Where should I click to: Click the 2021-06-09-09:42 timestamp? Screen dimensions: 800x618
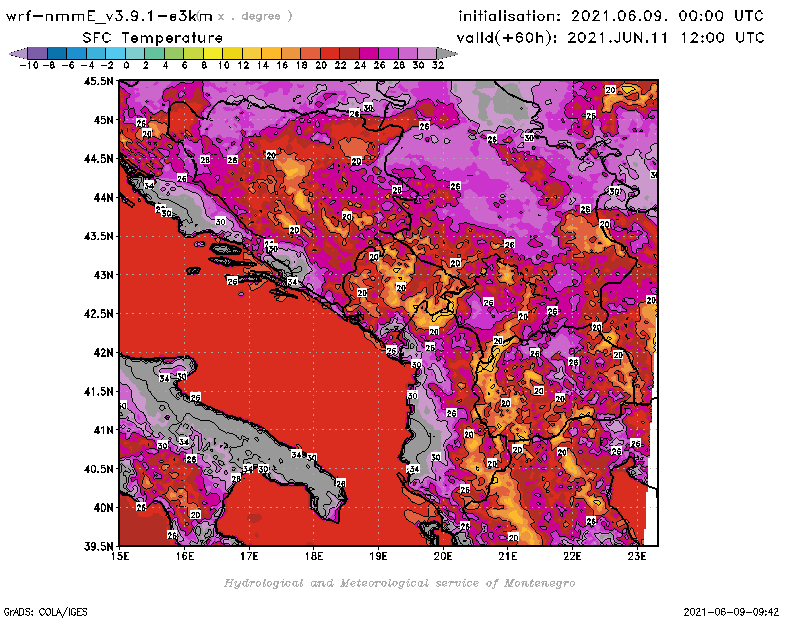click(x=731, y=612)
